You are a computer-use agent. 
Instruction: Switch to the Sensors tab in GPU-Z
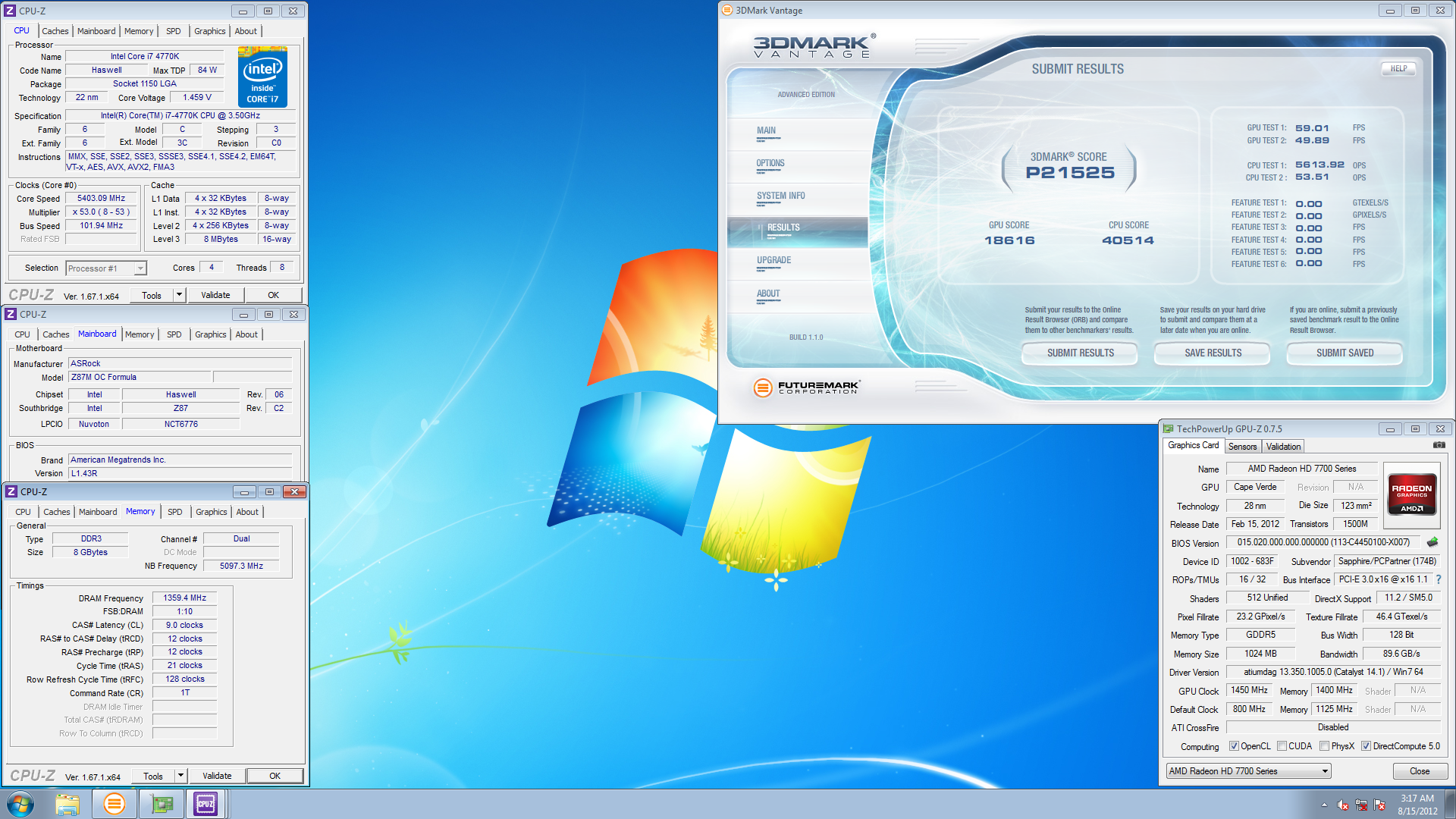pyautogui.click(x=1242, y=447)
